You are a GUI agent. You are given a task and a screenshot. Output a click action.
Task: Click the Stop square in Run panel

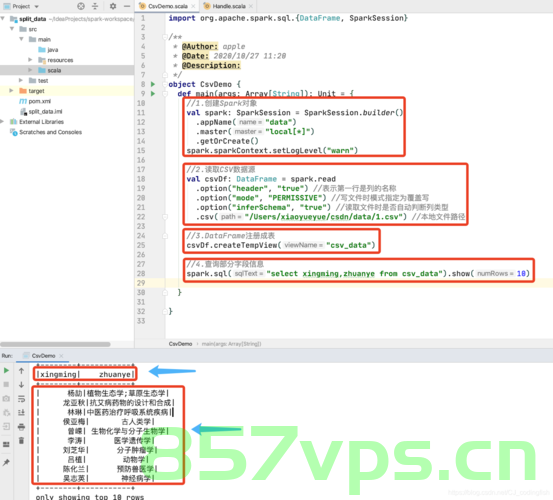pos(6,384)
